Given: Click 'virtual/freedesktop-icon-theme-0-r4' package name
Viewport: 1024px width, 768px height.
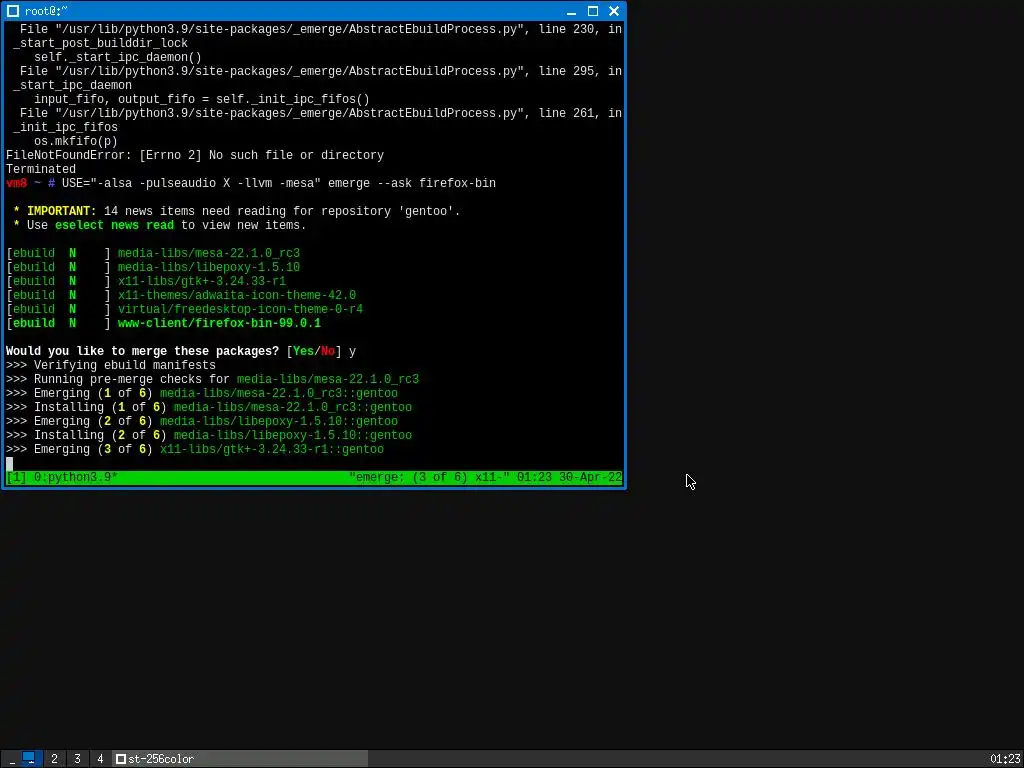Looking at the screenshot, I should pyautogui.click(x=240, y=310).
